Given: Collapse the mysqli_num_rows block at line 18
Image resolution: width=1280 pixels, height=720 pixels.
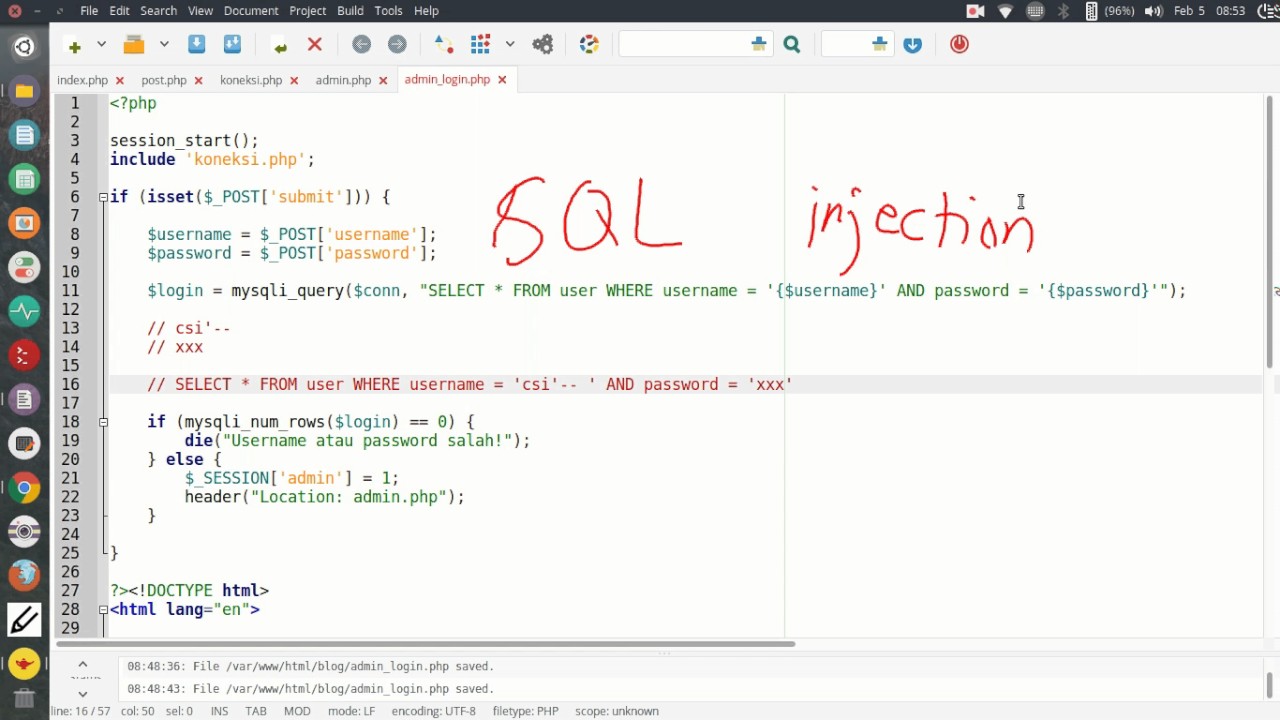Looking at the screenshot, I should click(103, 422).
